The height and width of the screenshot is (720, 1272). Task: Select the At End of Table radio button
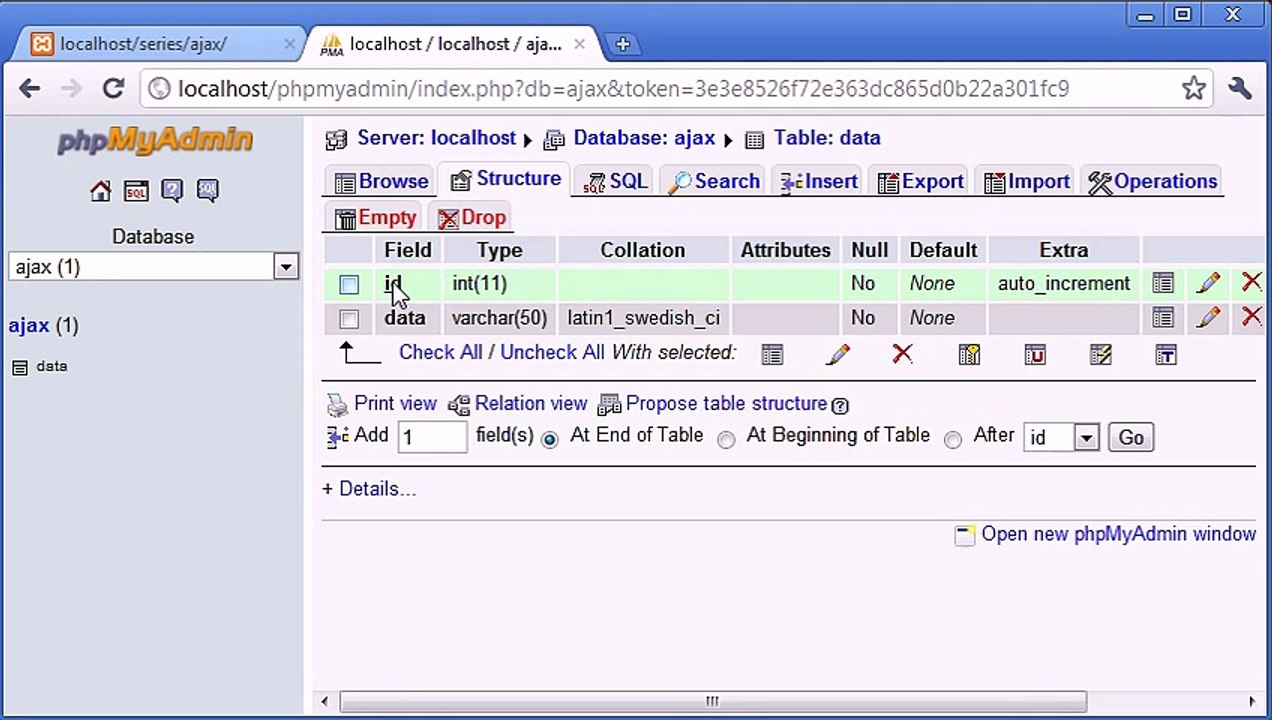coord(550,439)
